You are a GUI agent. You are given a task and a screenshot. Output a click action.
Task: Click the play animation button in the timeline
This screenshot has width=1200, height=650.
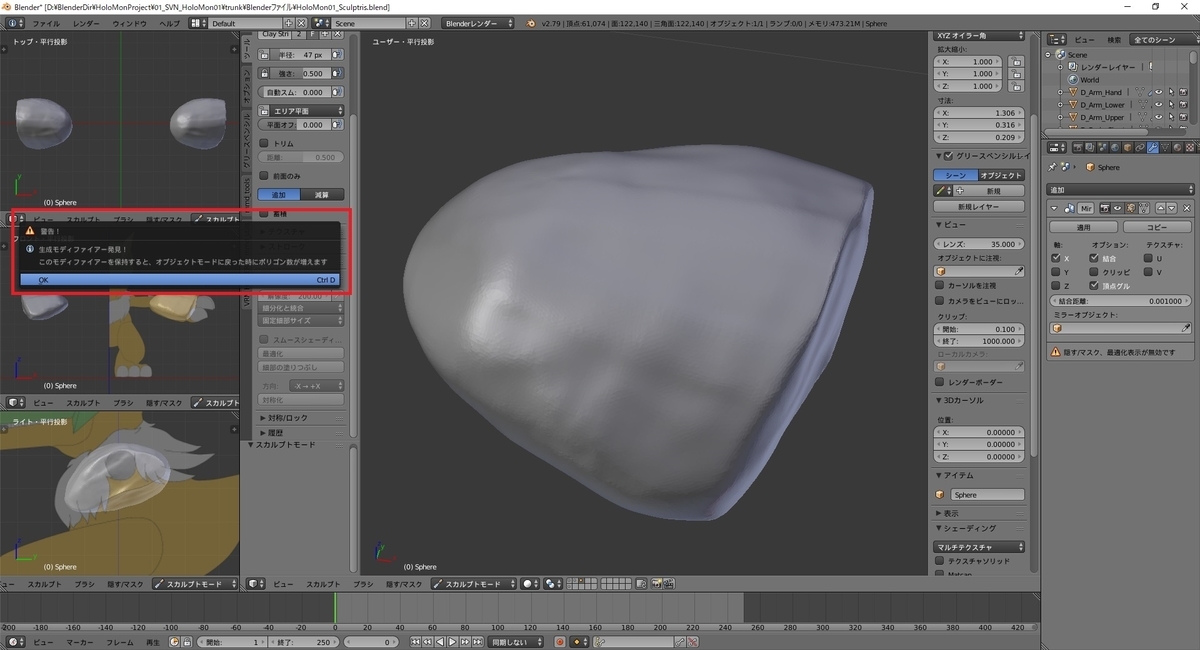click(x=452, y=642)
